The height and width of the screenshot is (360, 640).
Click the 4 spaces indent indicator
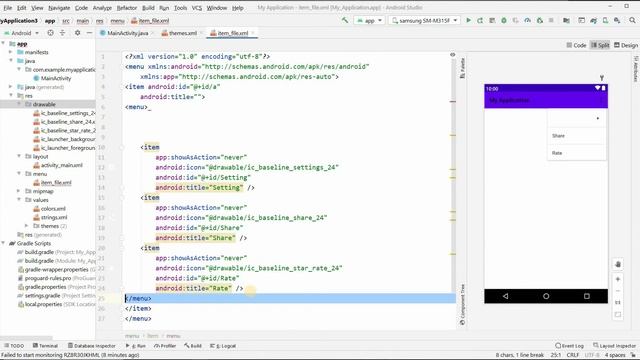tap(615, 355)
